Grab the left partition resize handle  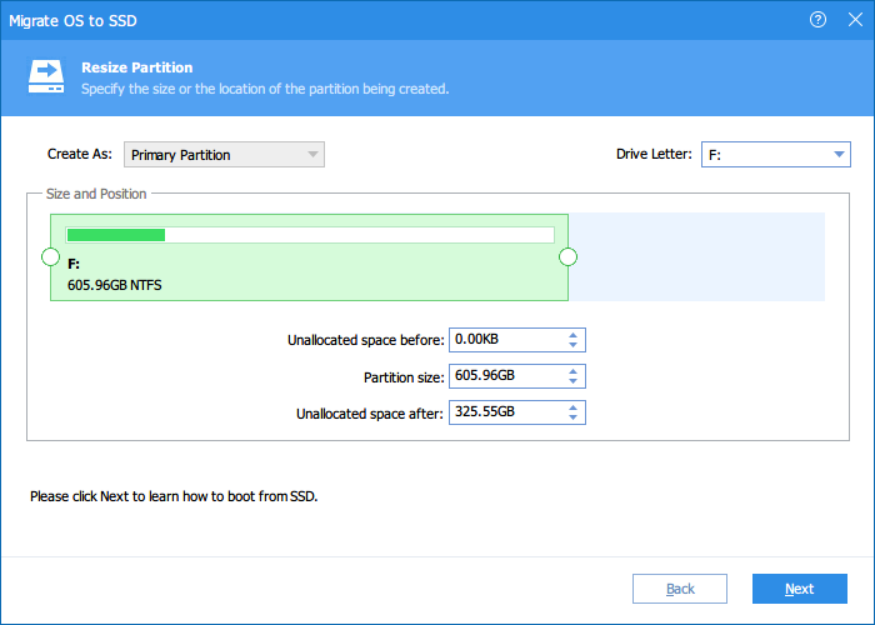pyautogui.click(x=51, y=257)
